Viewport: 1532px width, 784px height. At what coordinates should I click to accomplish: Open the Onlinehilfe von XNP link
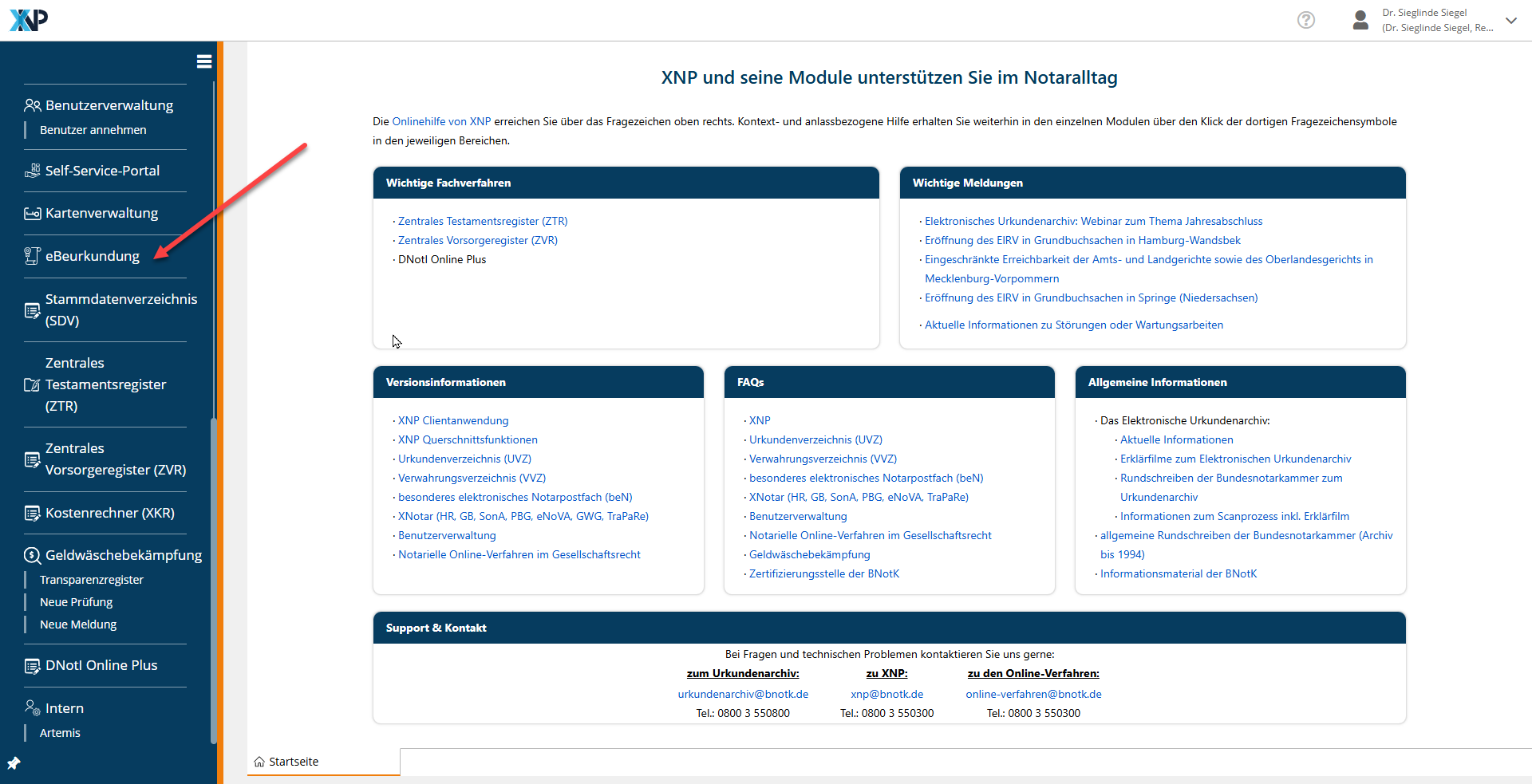point(441,121)
